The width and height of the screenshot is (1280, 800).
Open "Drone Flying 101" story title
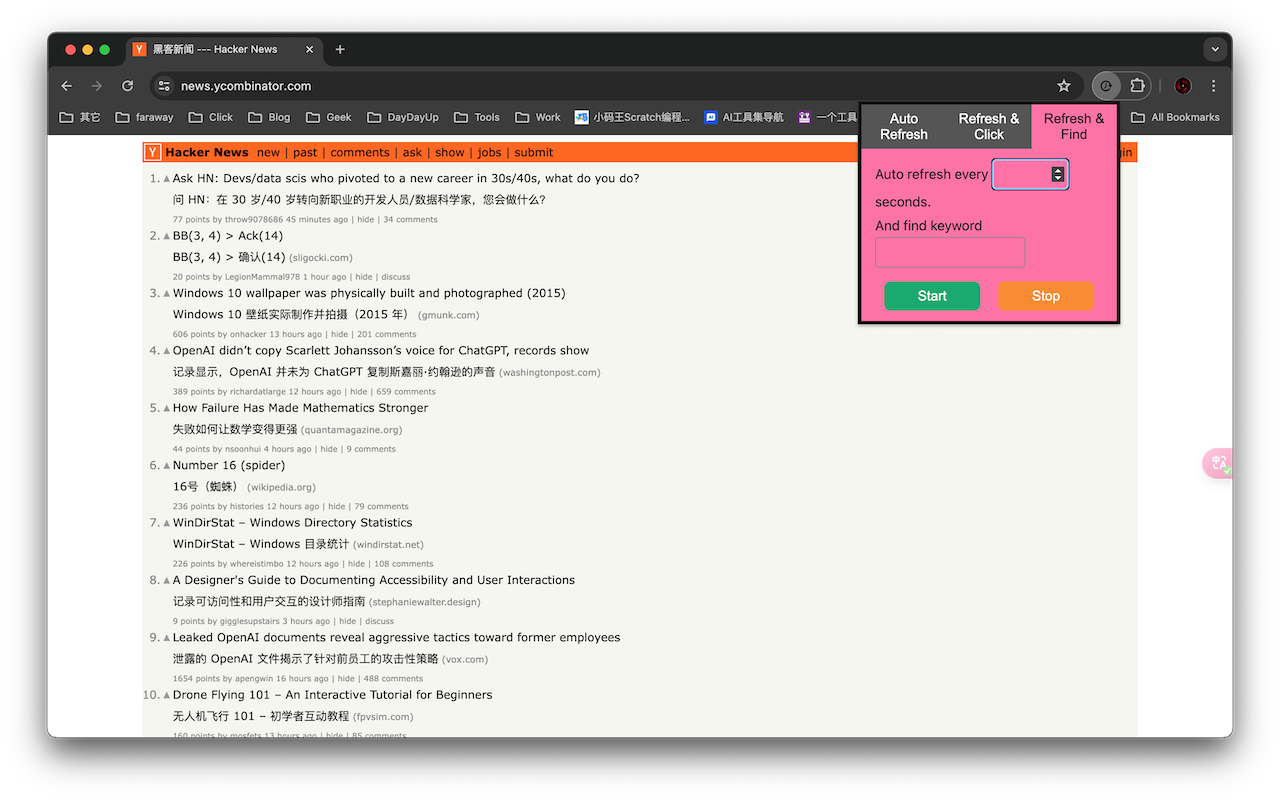(x=333, y=695)
